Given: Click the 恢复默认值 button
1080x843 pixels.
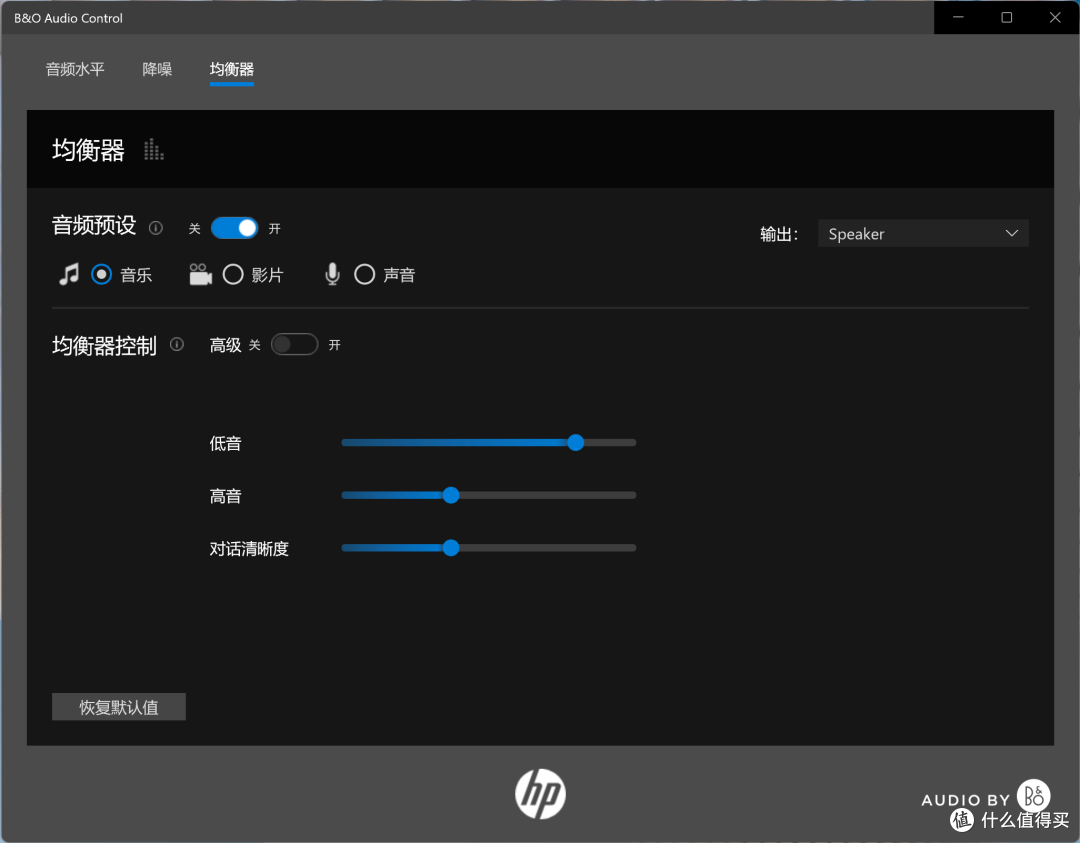Looking at the screenshot, I should 118,707.
